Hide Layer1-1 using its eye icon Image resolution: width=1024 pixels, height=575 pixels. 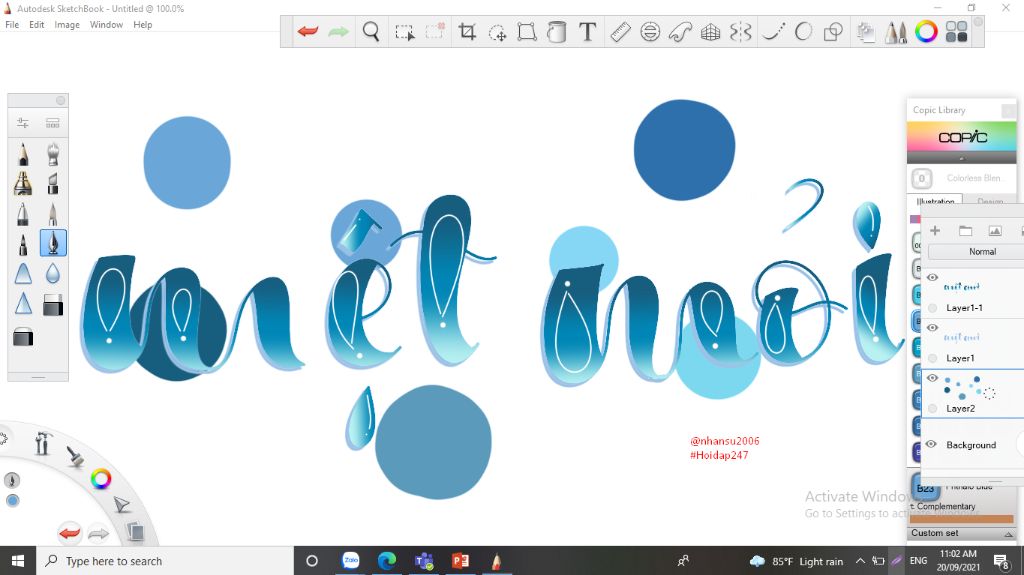click(x=932, y=278)
